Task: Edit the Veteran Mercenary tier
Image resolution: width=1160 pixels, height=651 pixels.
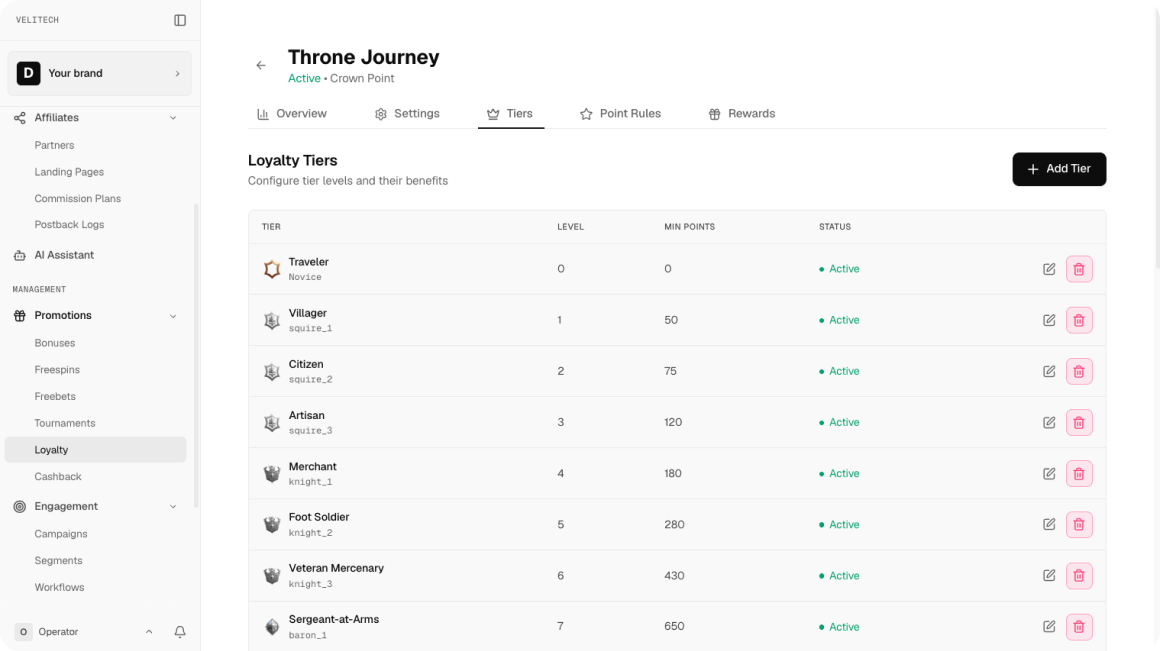Action: click(1049, 576)
